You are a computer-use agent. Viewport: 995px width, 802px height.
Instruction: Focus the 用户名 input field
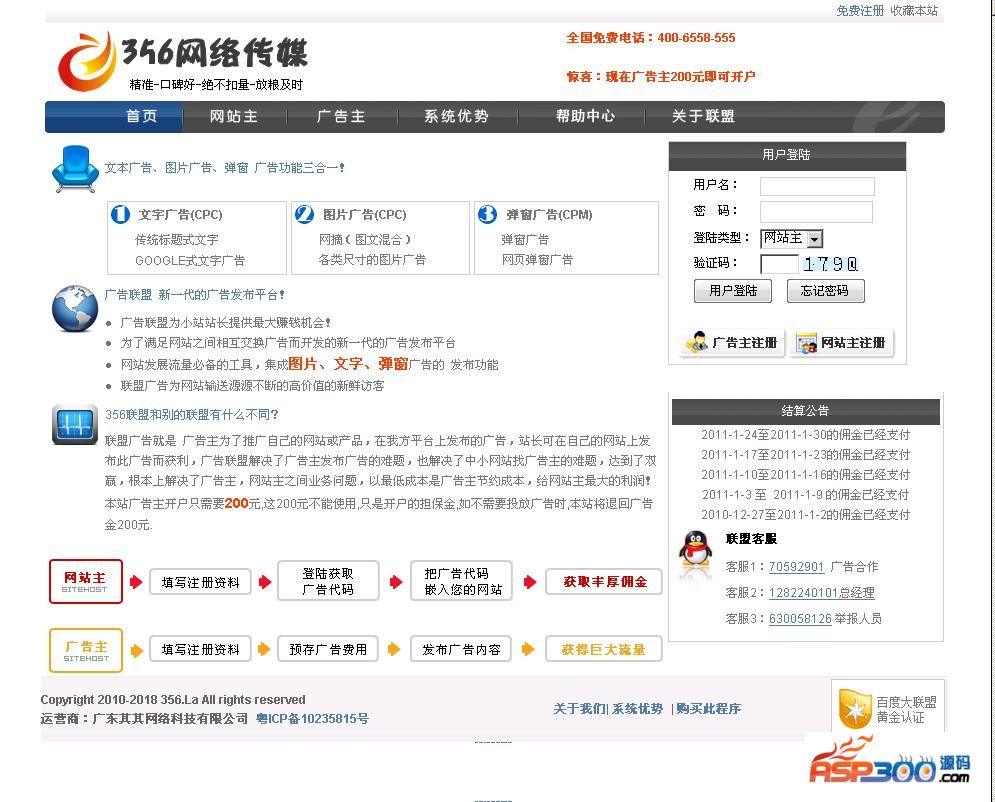[x=817, y=187]
